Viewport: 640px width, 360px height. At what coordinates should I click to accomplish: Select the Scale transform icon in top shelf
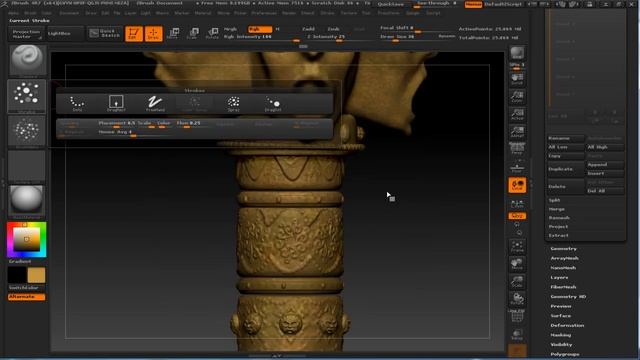(x=193, y=33)
